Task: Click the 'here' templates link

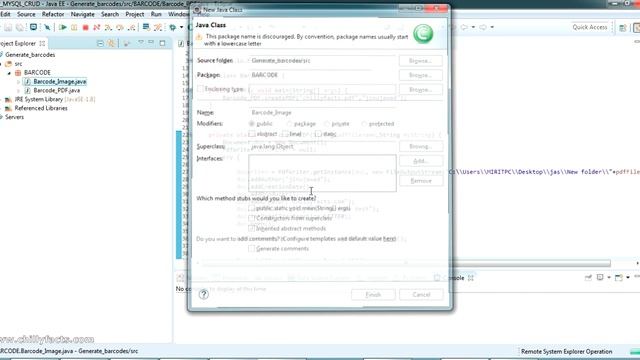Action: [x=389, y=239]
